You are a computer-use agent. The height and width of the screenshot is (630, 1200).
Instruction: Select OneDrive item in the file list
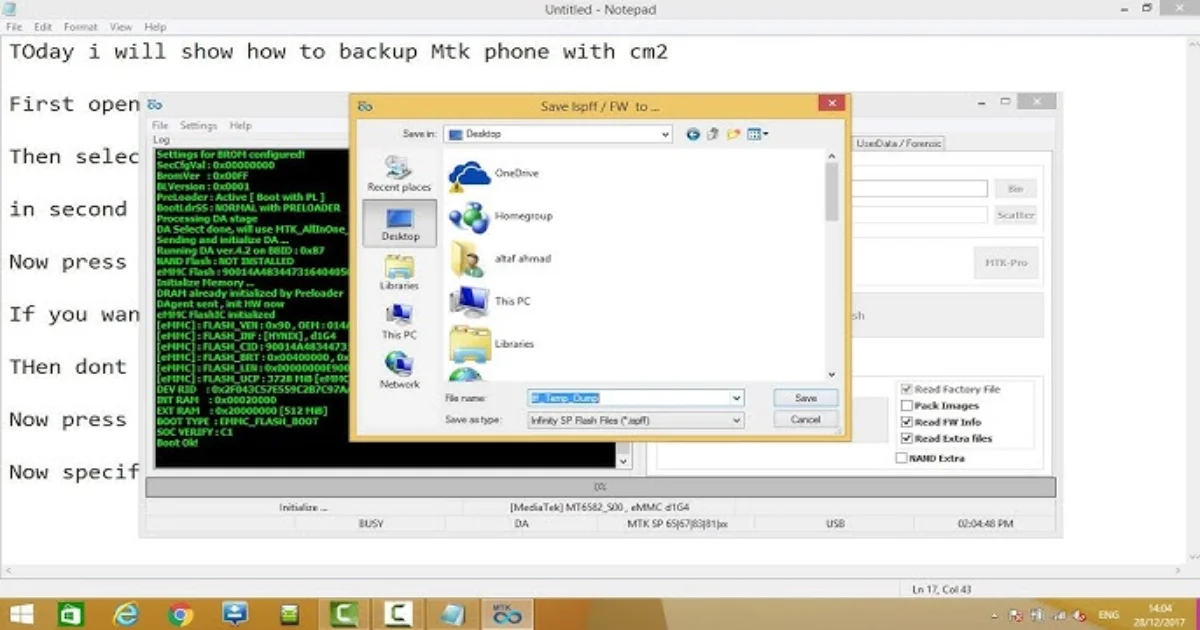[494, 174]
